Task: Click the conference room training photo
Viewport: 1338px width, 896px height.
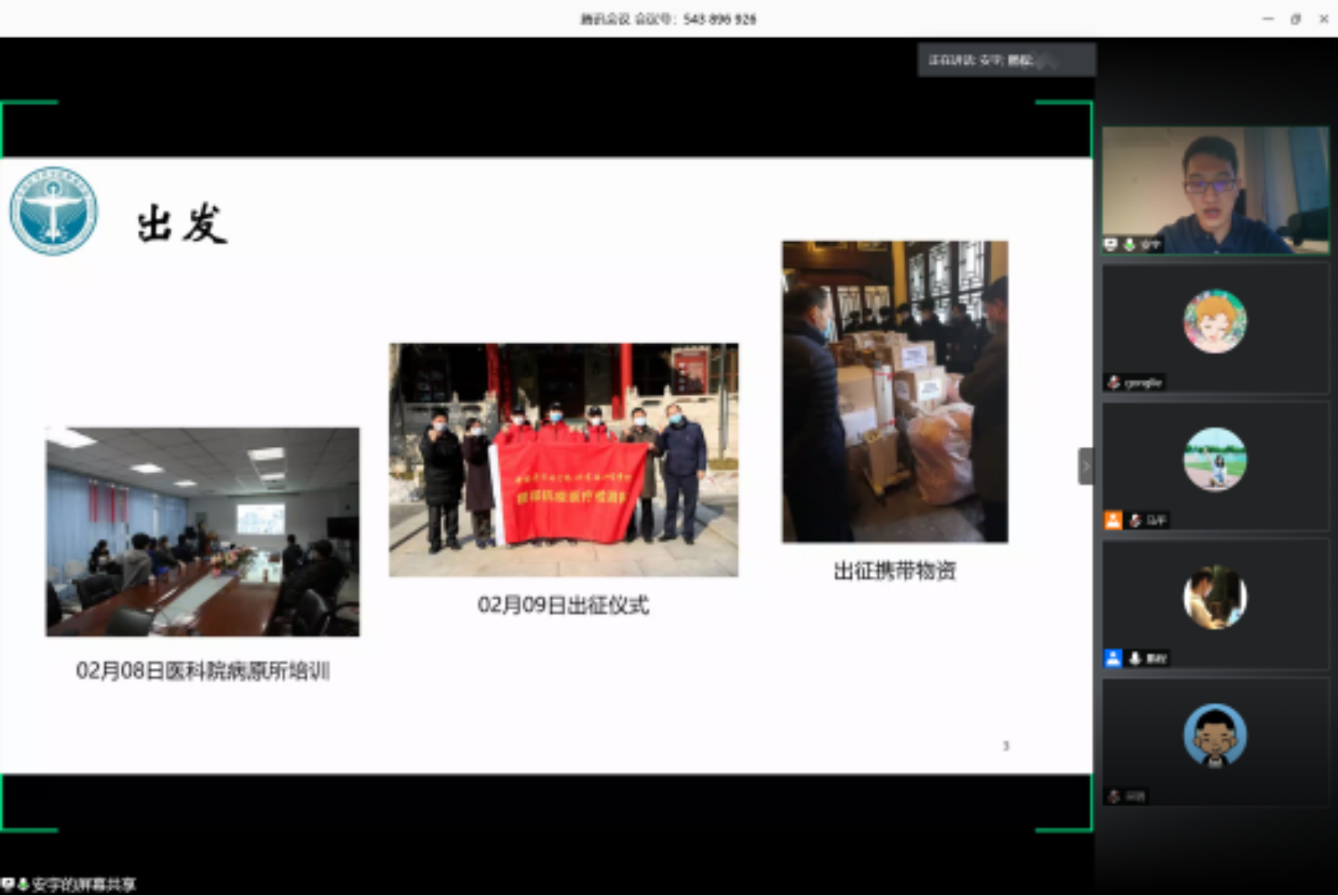Action: [202, 531]
